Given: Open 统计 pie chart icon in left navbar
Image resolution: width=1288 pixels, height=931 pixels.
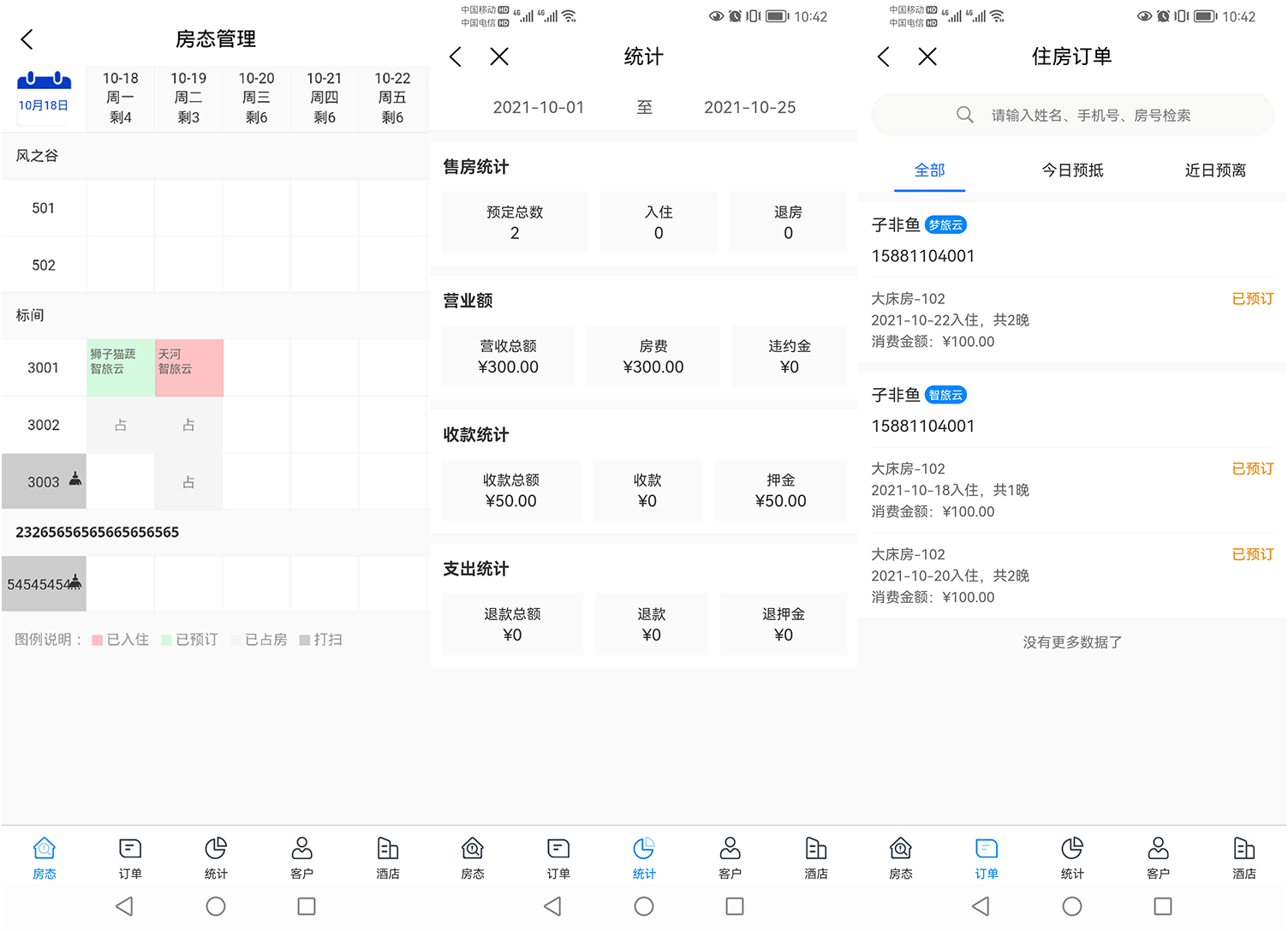Looking at the screenshot, I should coord(216,858).
